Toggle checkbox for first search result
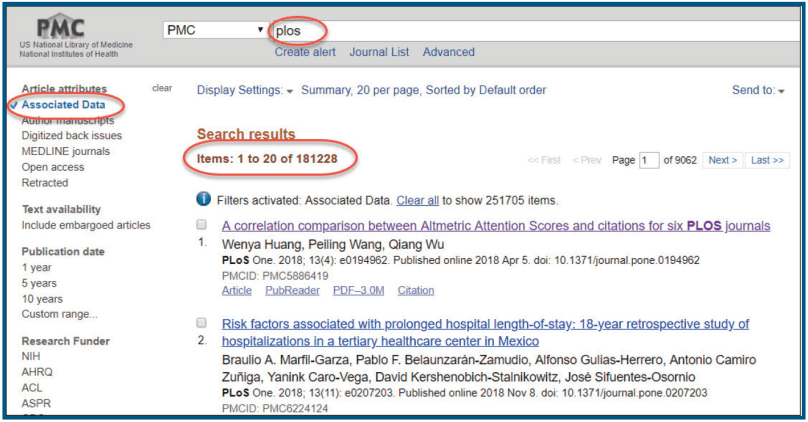 point(202,225)
